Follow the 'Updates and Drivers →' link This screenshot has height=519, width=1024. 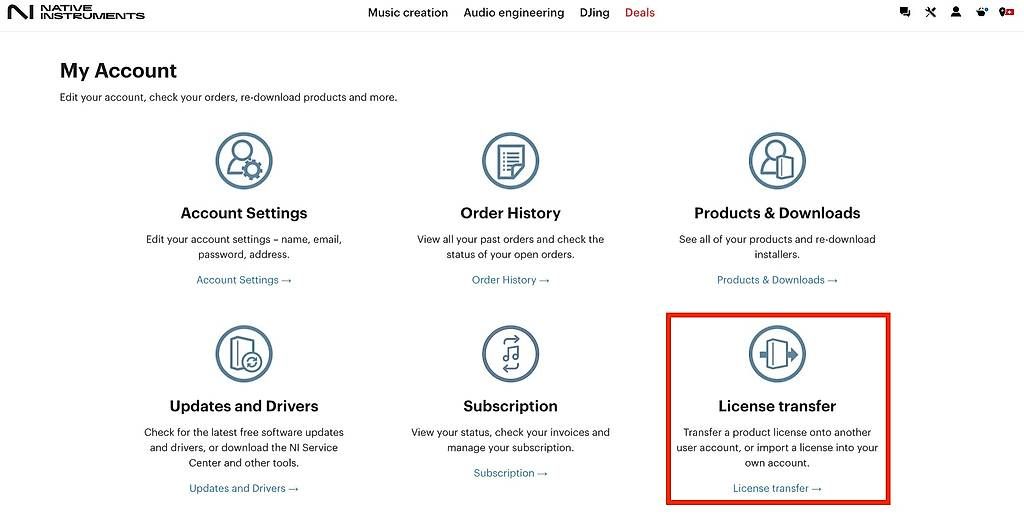click(244, 488)
